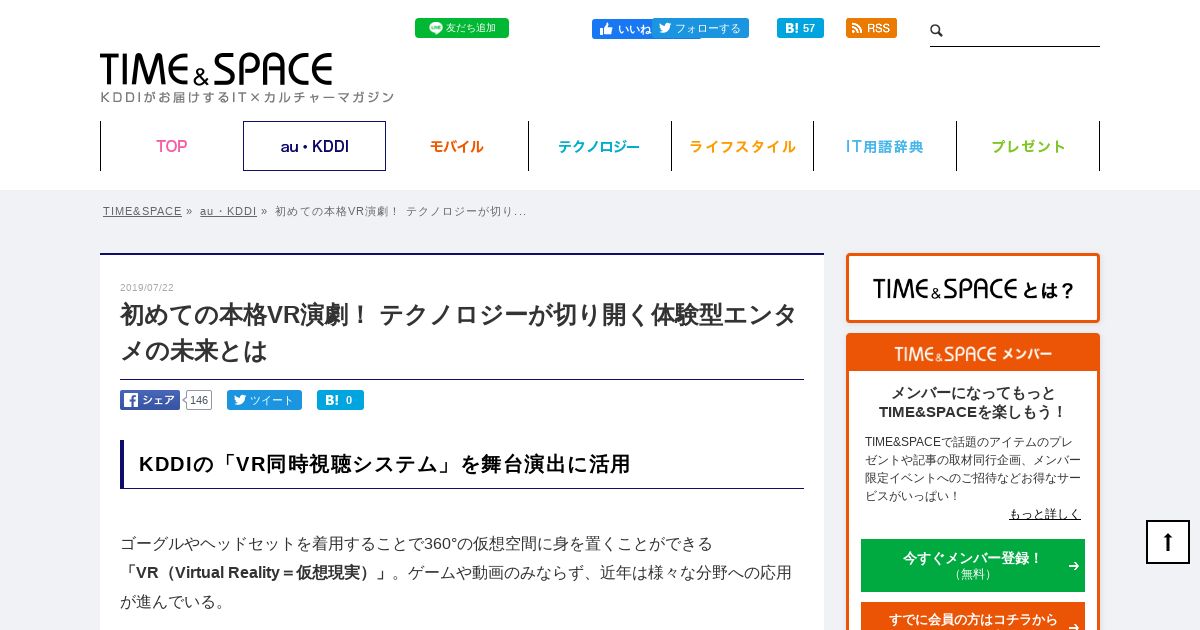Click the current-page breadcrumb 初めての本格VR演劇！
The image size is (1200, 630).
(x=400, y=211)
